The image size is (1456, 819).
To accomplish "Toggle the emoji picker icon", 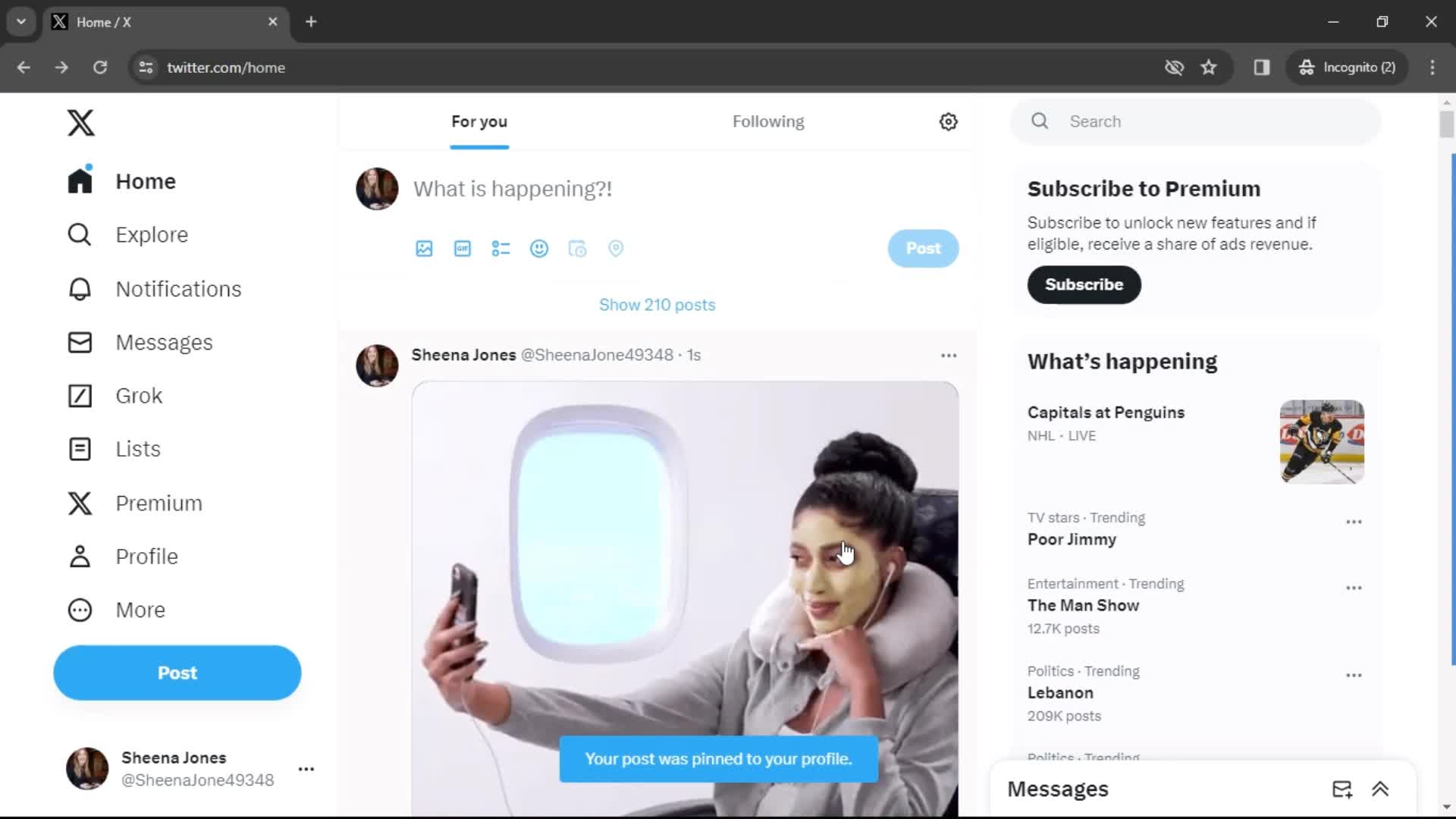I will click(540, 249).
